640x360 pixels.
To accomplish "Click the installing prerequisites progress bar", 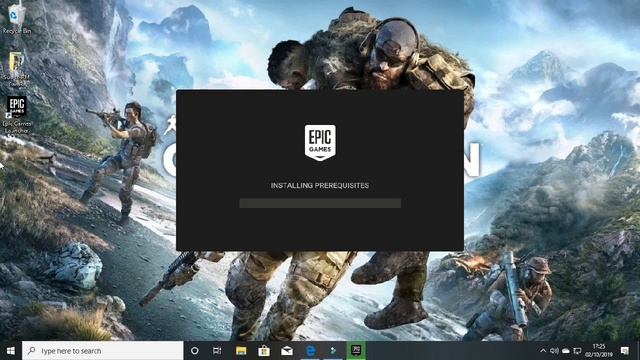I will coord(320,203).
